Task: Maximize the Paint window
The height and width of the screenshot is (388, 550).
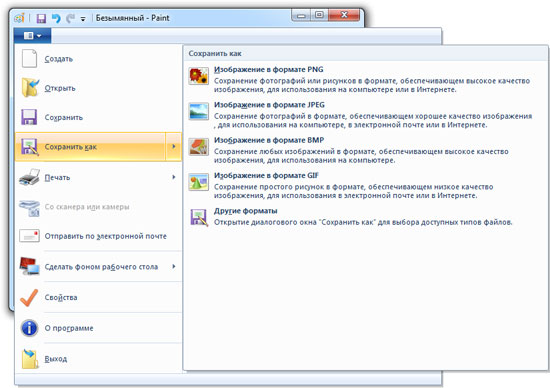Action: (319, 15)
